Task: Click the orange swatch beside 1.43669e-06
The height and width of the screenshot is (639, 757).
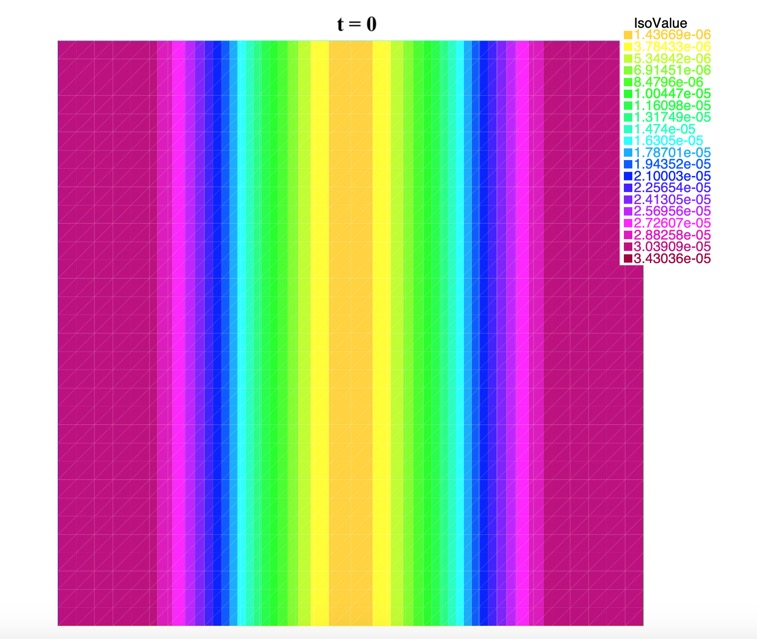Action: point(628,35)
